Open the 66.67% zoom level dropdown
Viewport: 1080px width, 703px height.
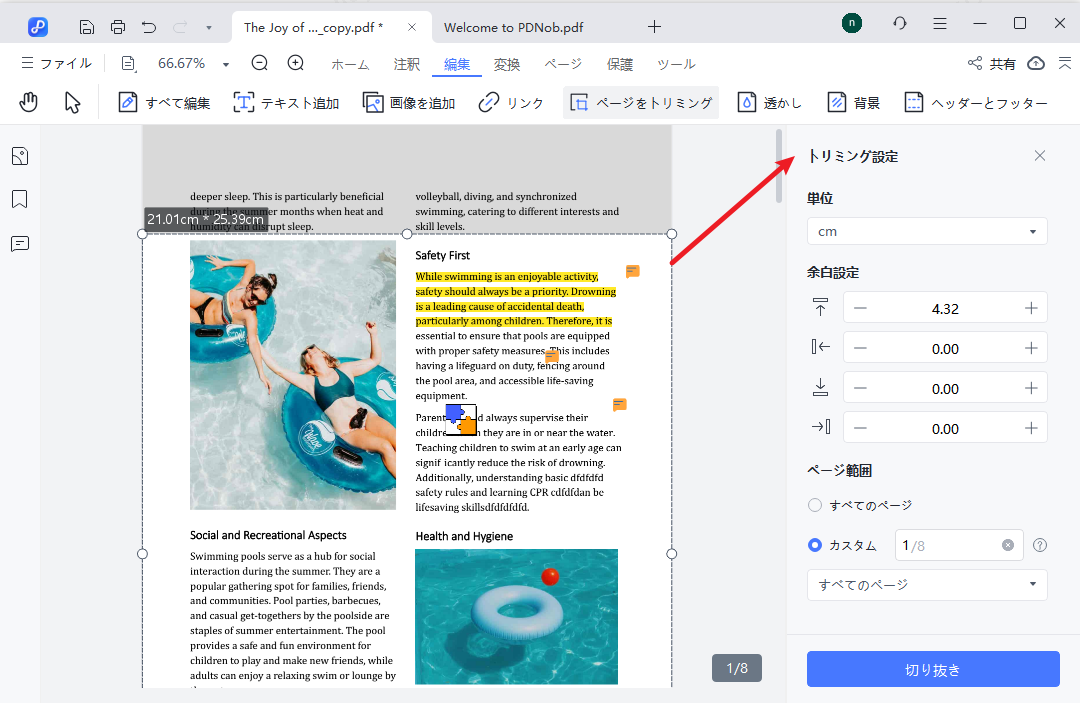pos(225,65)
